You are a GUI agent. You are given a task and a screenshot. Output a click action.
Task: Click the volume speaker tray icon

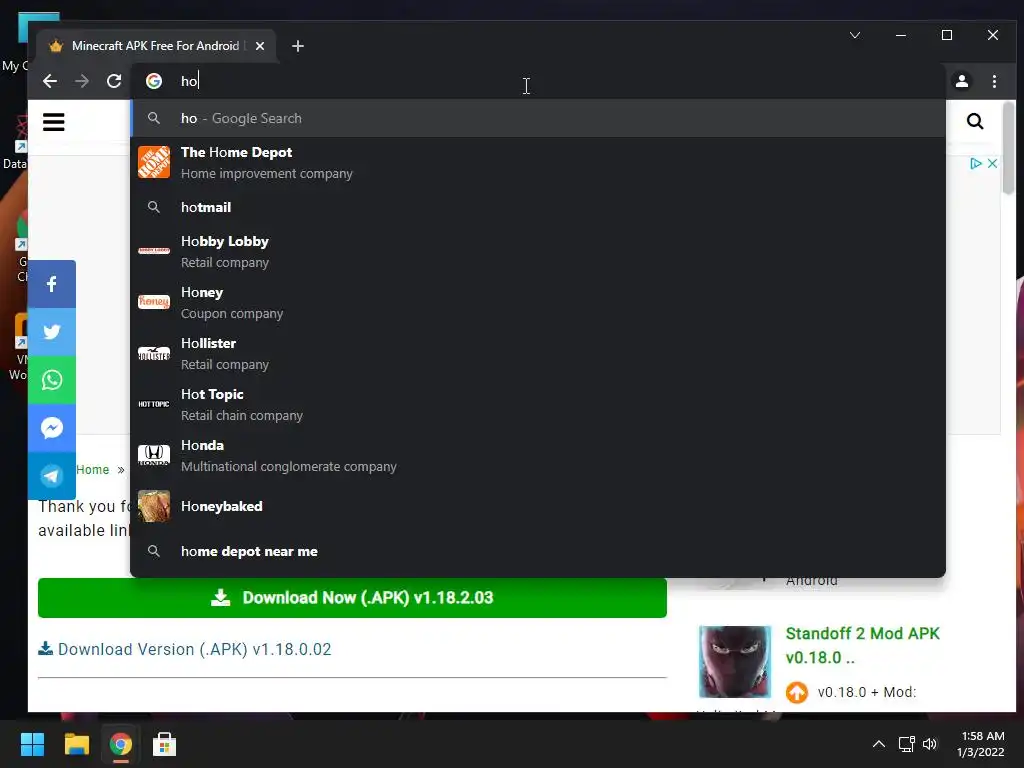coord(930,744)
